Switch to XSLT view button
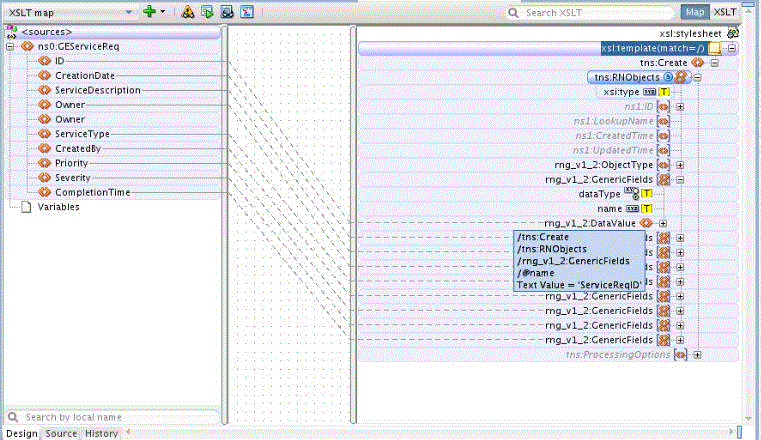761x440 pixels. tap(725, 12)
